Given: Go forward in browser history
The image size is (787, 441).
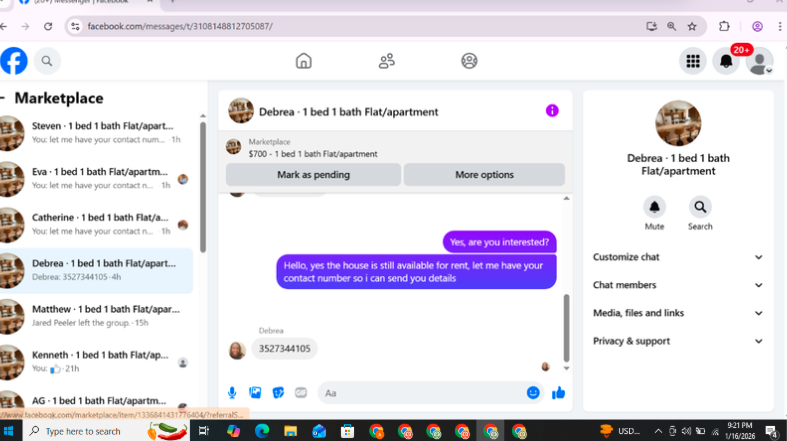Looking at the screenshot, I should point(25,26).
